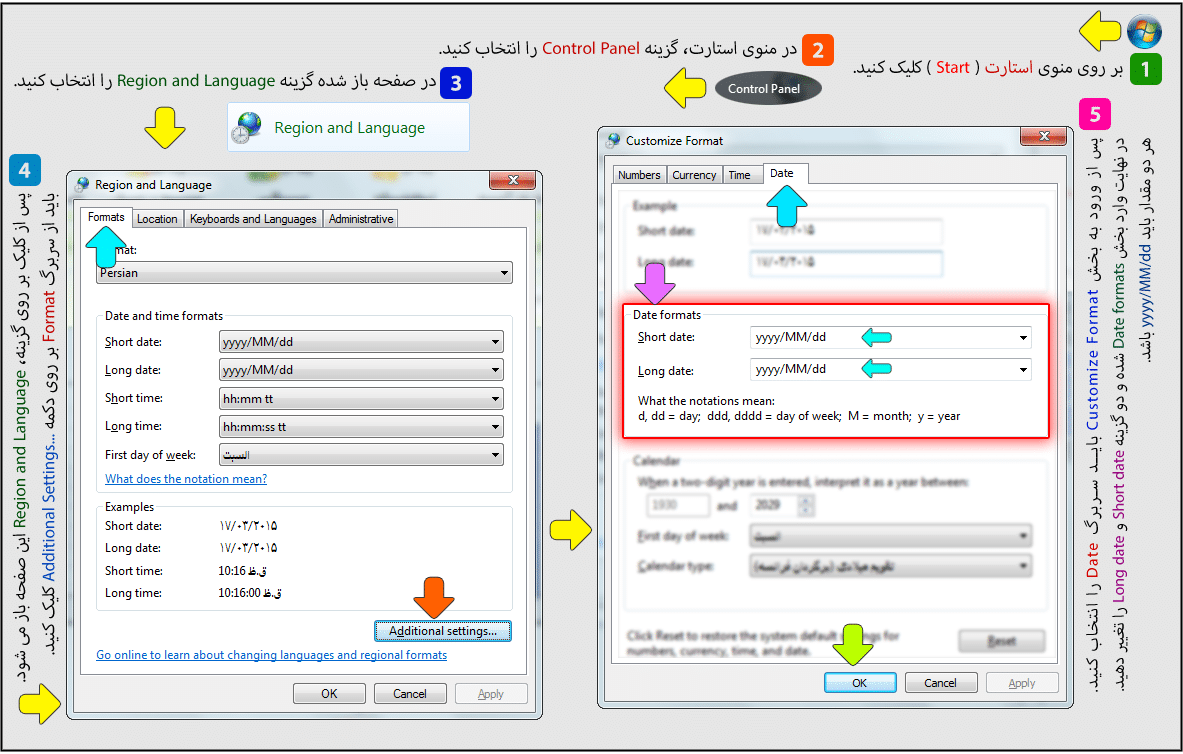Open the Region and Language item
1183x754 pixels.
point(349,128)
